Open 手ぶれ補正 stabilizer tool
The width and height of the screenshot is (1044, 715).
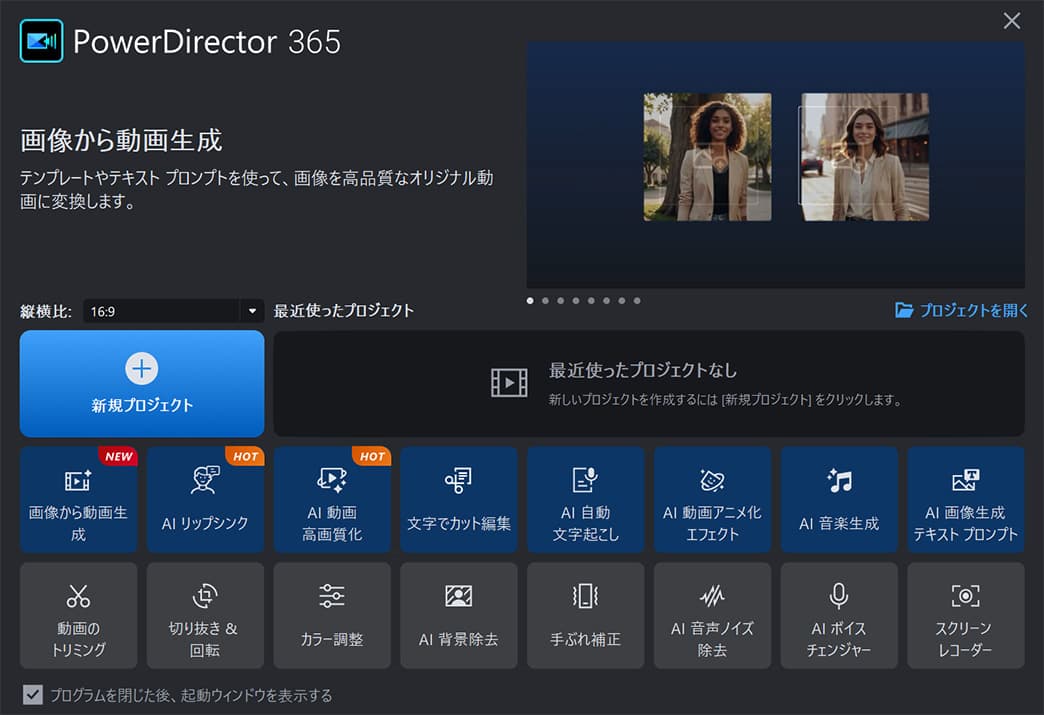coord(585,616)
